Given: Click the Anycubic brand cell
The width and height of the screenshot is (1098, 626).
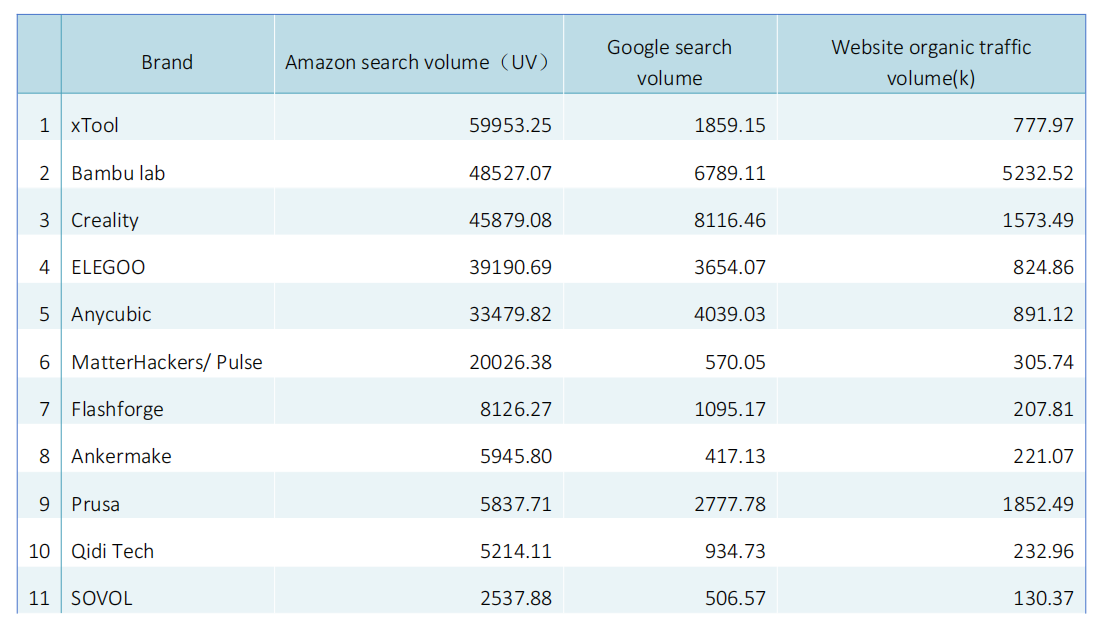Looking at the screenshot, I should pyautogui.click(x=111, y=314).
